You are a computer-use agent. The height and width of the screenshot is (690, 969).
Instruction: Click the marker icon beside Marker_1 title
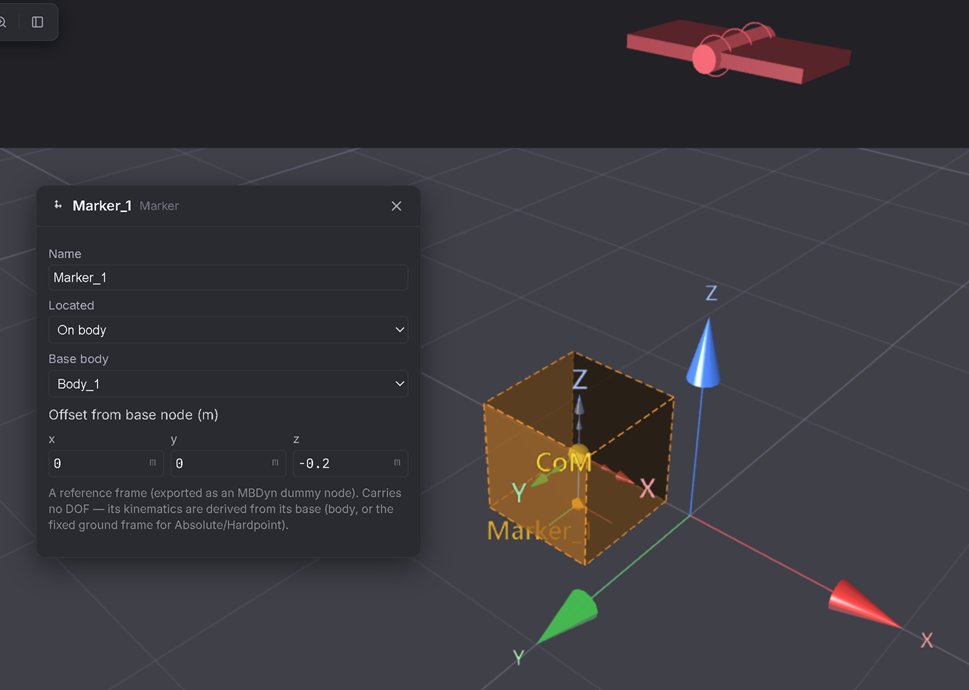click(x=57, y=205)
